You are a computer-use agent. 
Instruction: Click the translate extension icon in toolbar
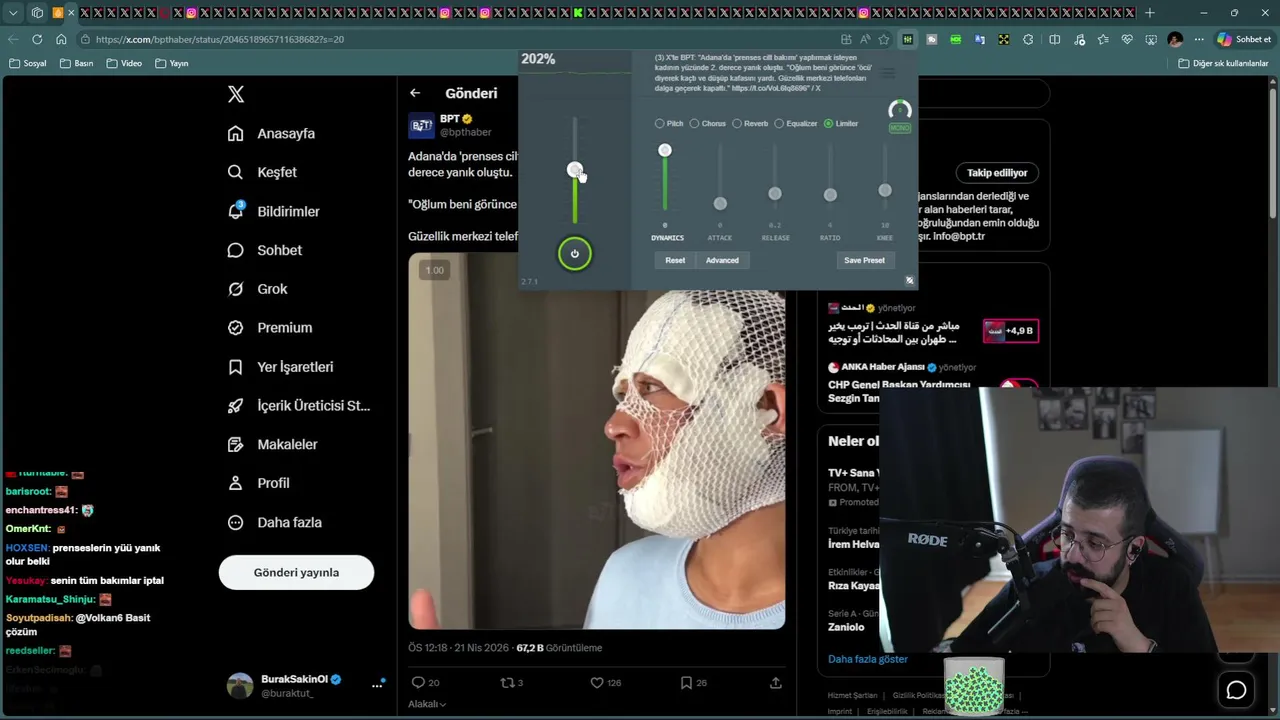980,39
